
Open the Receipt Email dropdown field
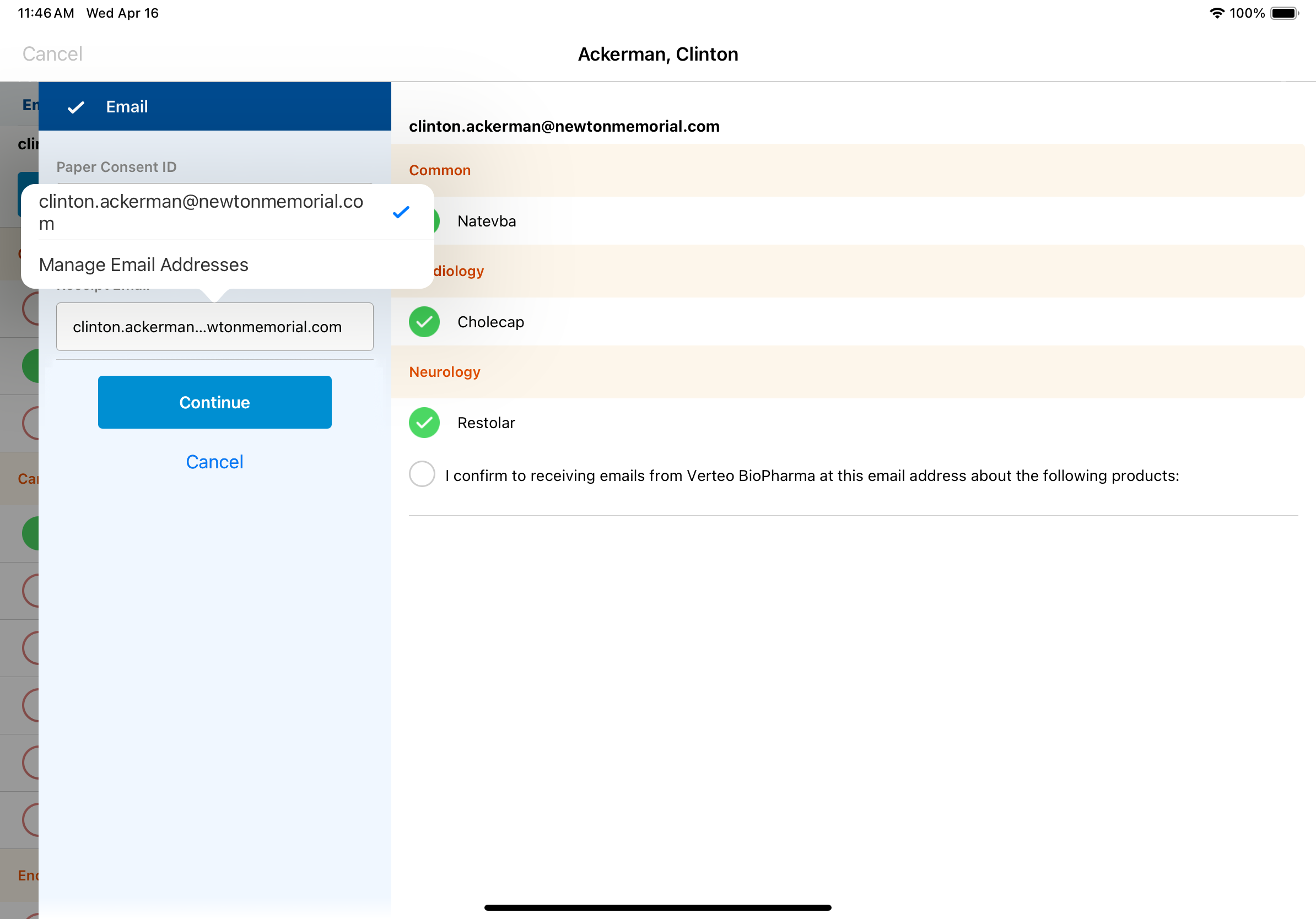point(214,327)
